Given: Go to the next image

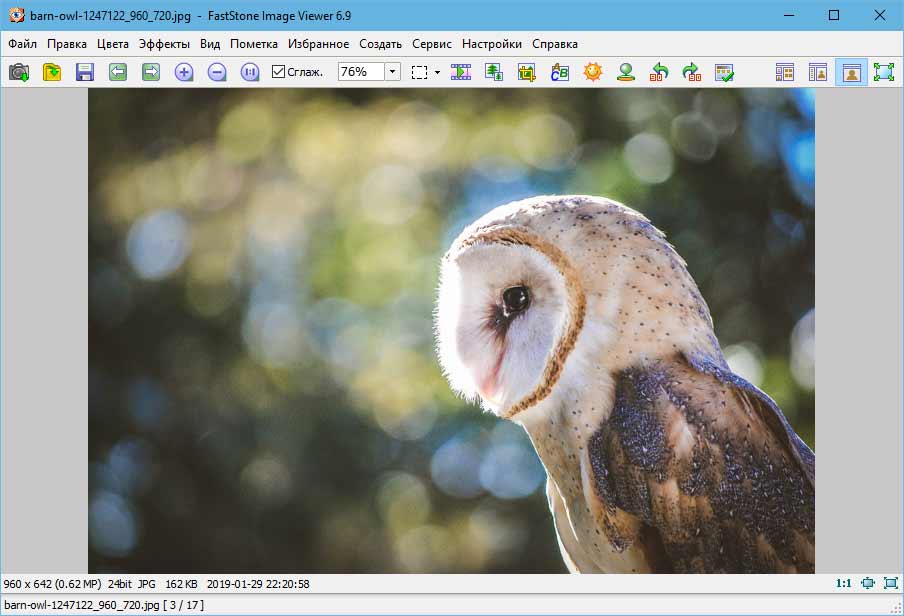Looking at the screenshot, I should tap(151, 72).
